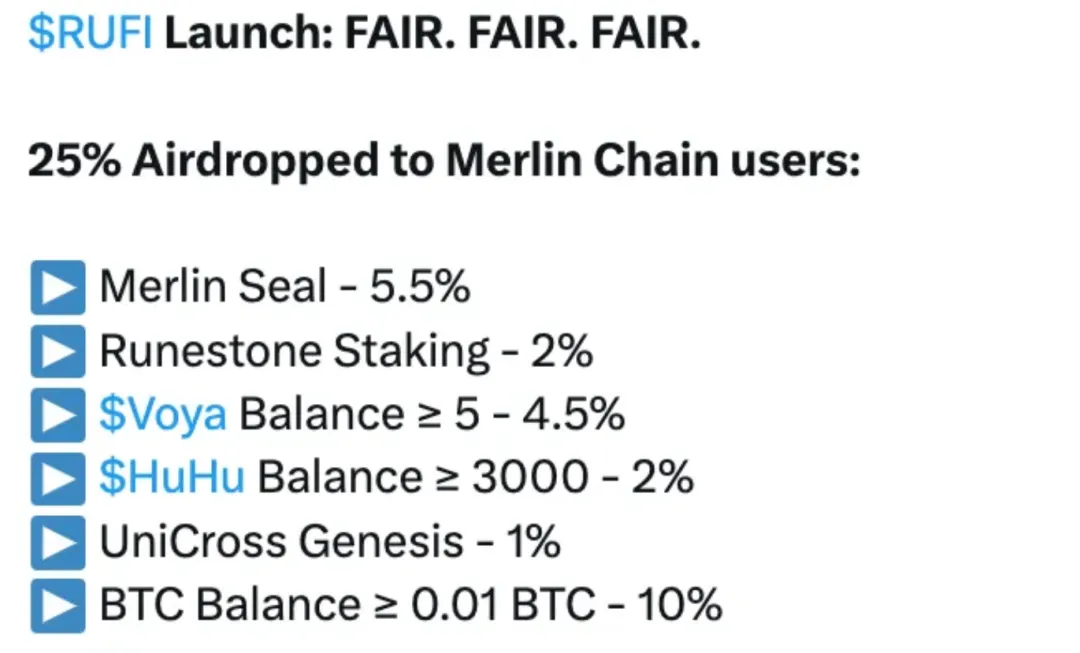This screenshot has width=1080, height=653.
Task: Click the '10%' allocation at line end
Action: (x=679, y=605)
